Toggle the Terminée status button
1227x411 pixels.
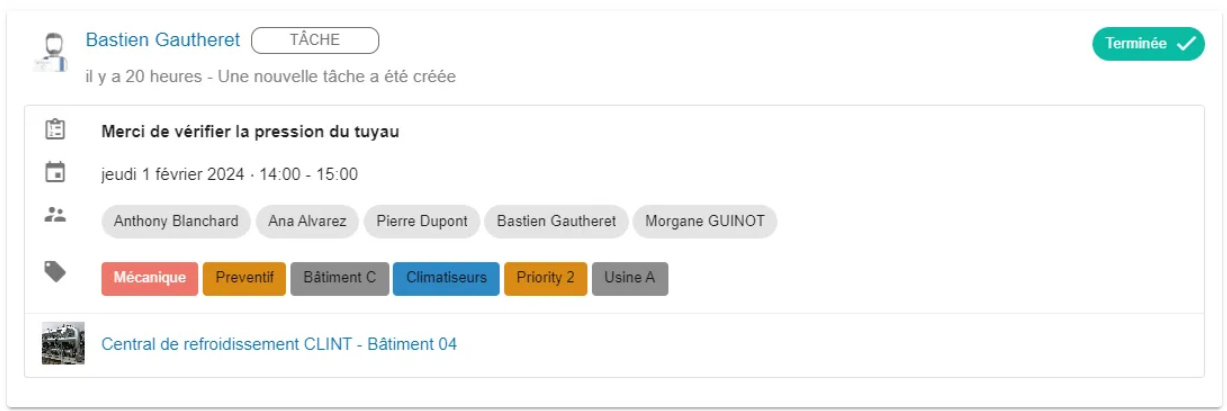pos(1148,44)
